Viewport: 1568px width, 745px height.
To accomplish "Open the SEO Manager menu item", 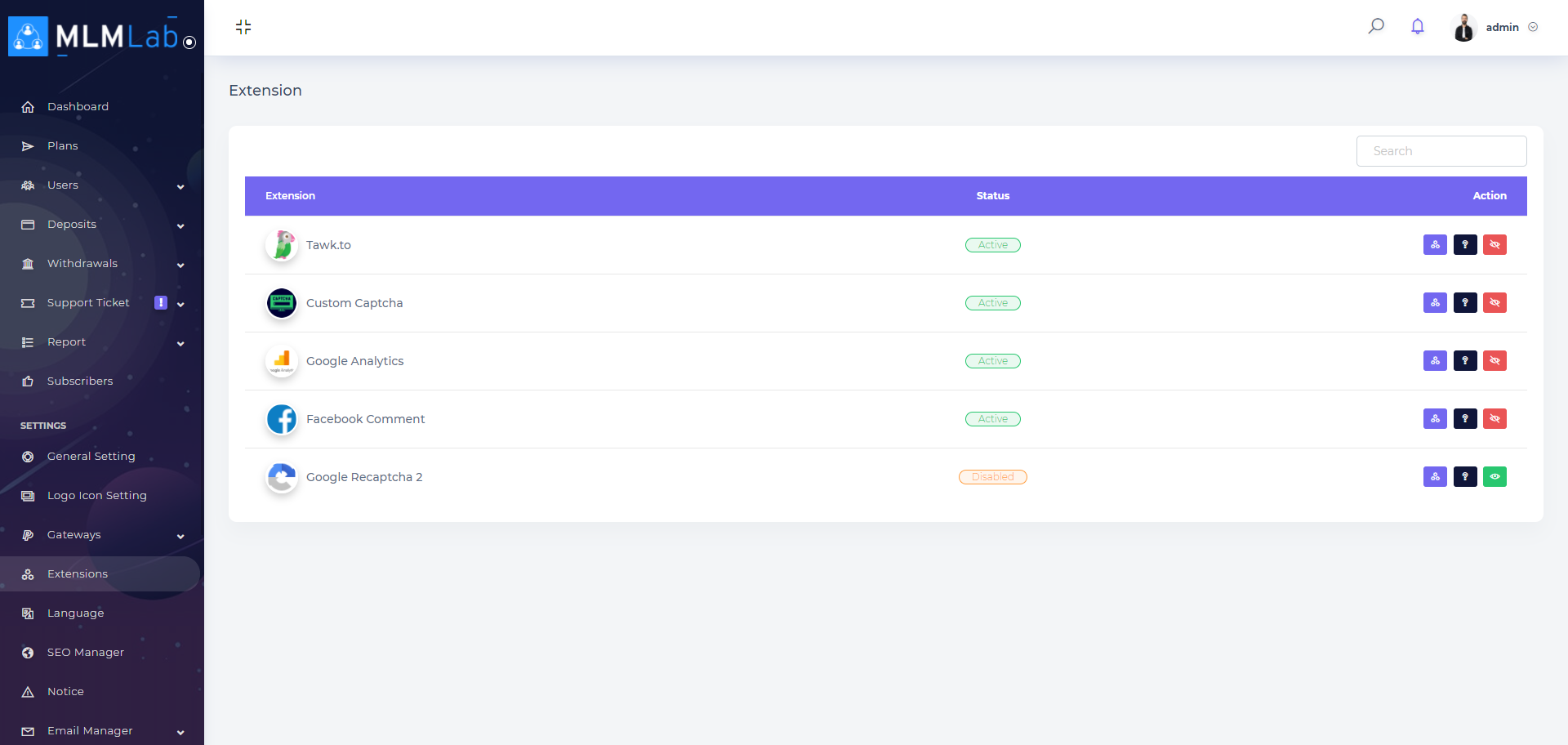I will [85, 653].
